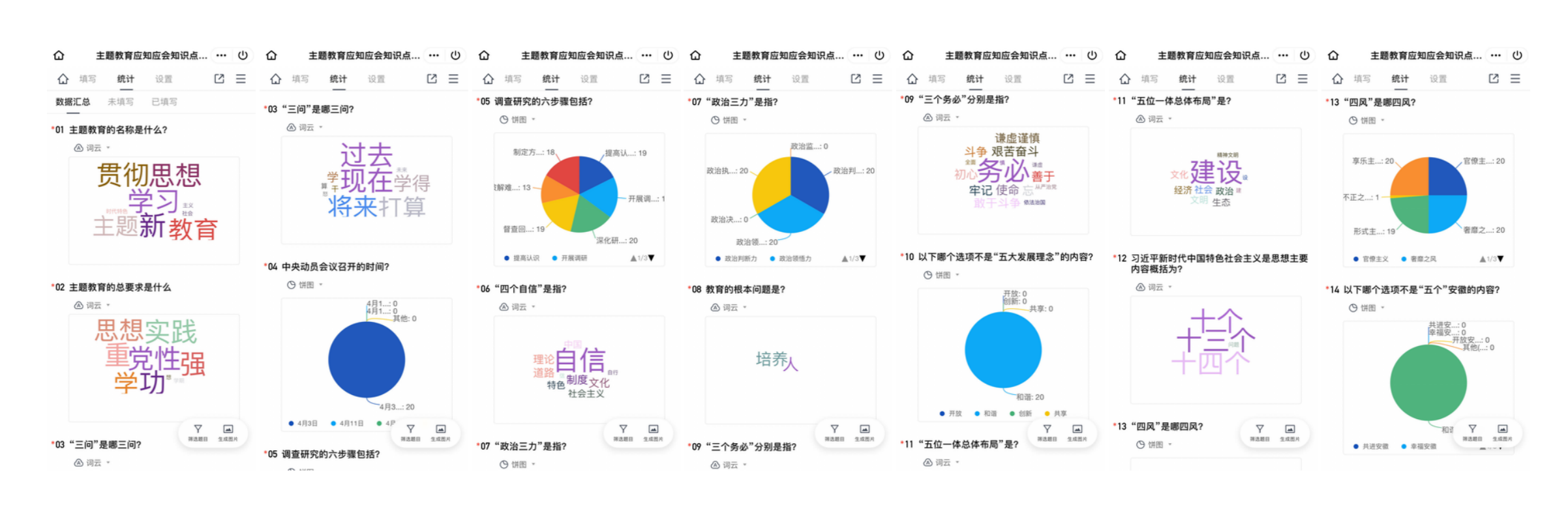Tap top home icon in the question-14 panel

click(x=1333, y=55)
